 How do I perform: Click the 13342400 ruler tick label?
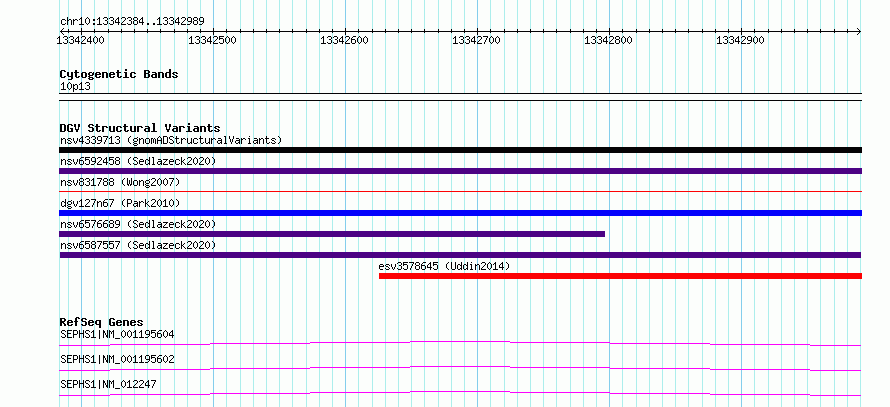tap(81, 40)
